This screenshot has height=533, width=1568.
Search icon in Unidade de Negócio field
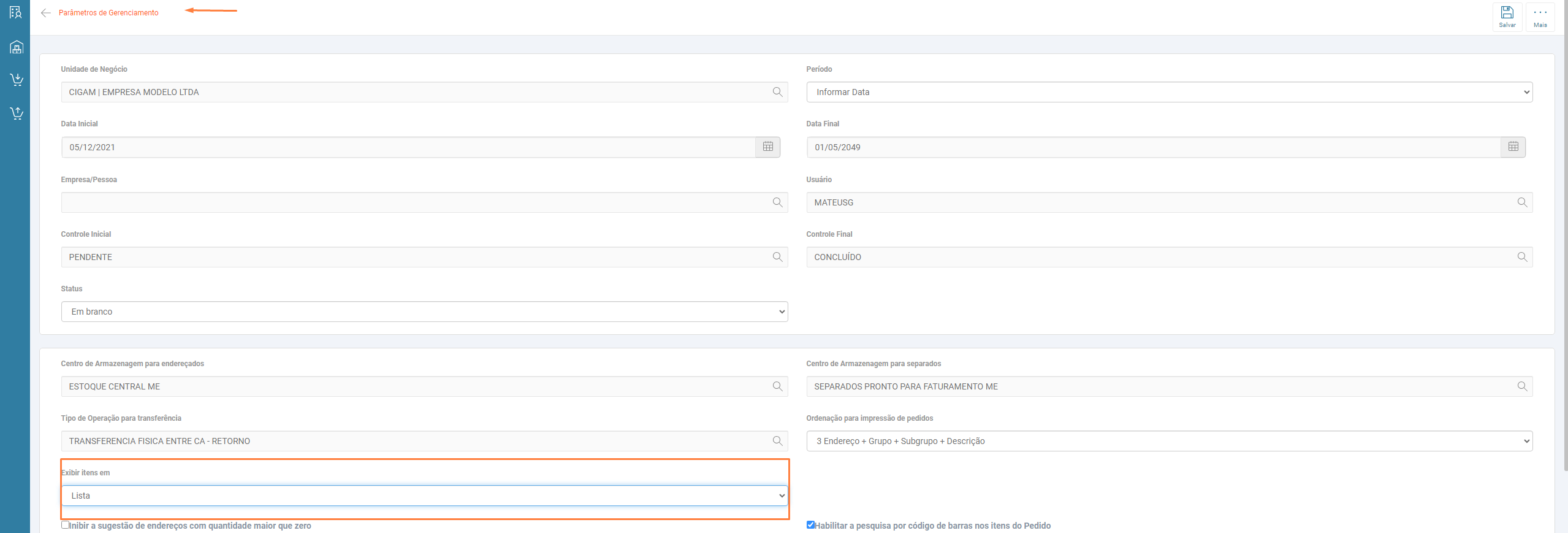point(777,92)
